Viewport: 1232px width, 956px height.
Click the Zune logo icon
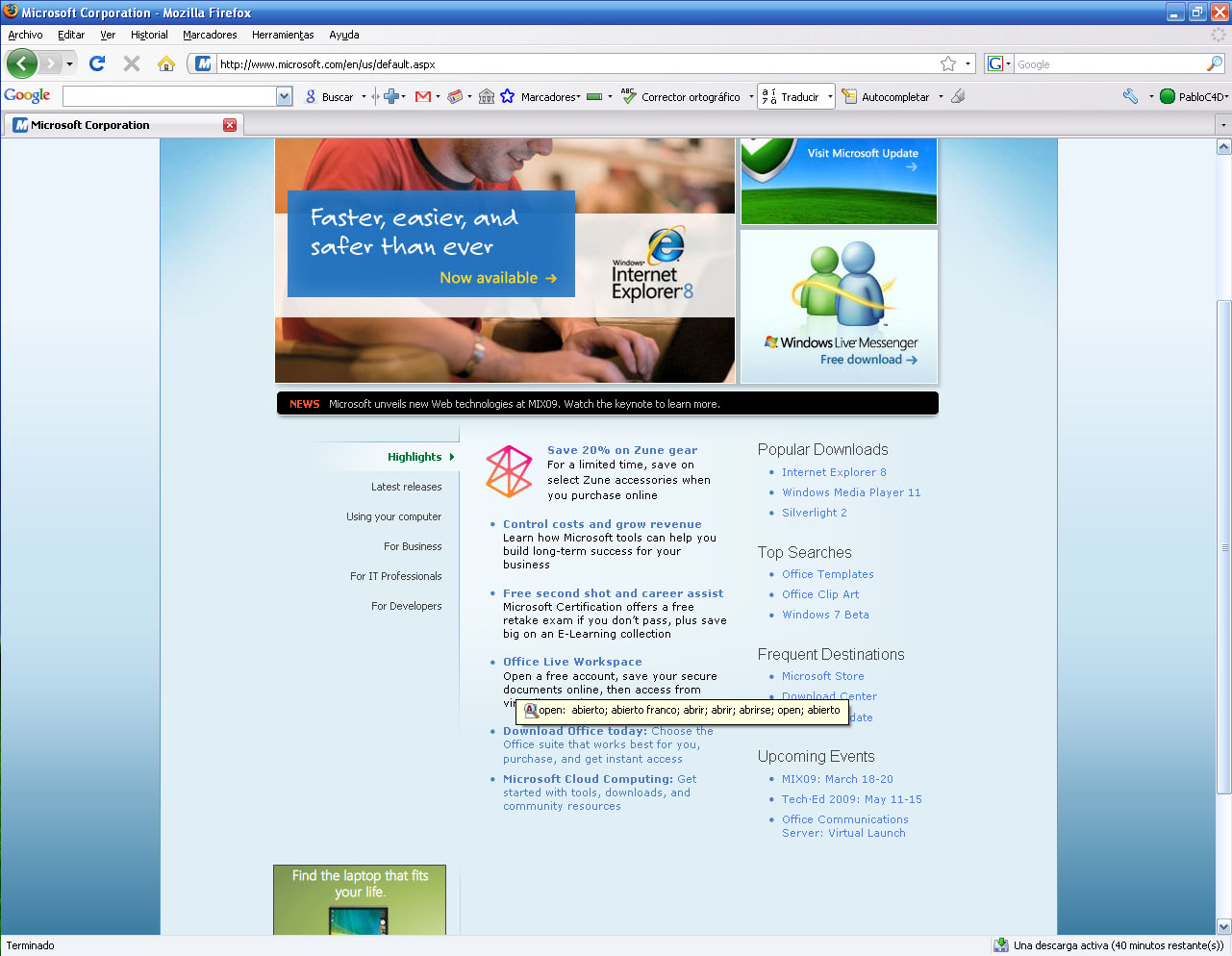click(x=509, y=471)
